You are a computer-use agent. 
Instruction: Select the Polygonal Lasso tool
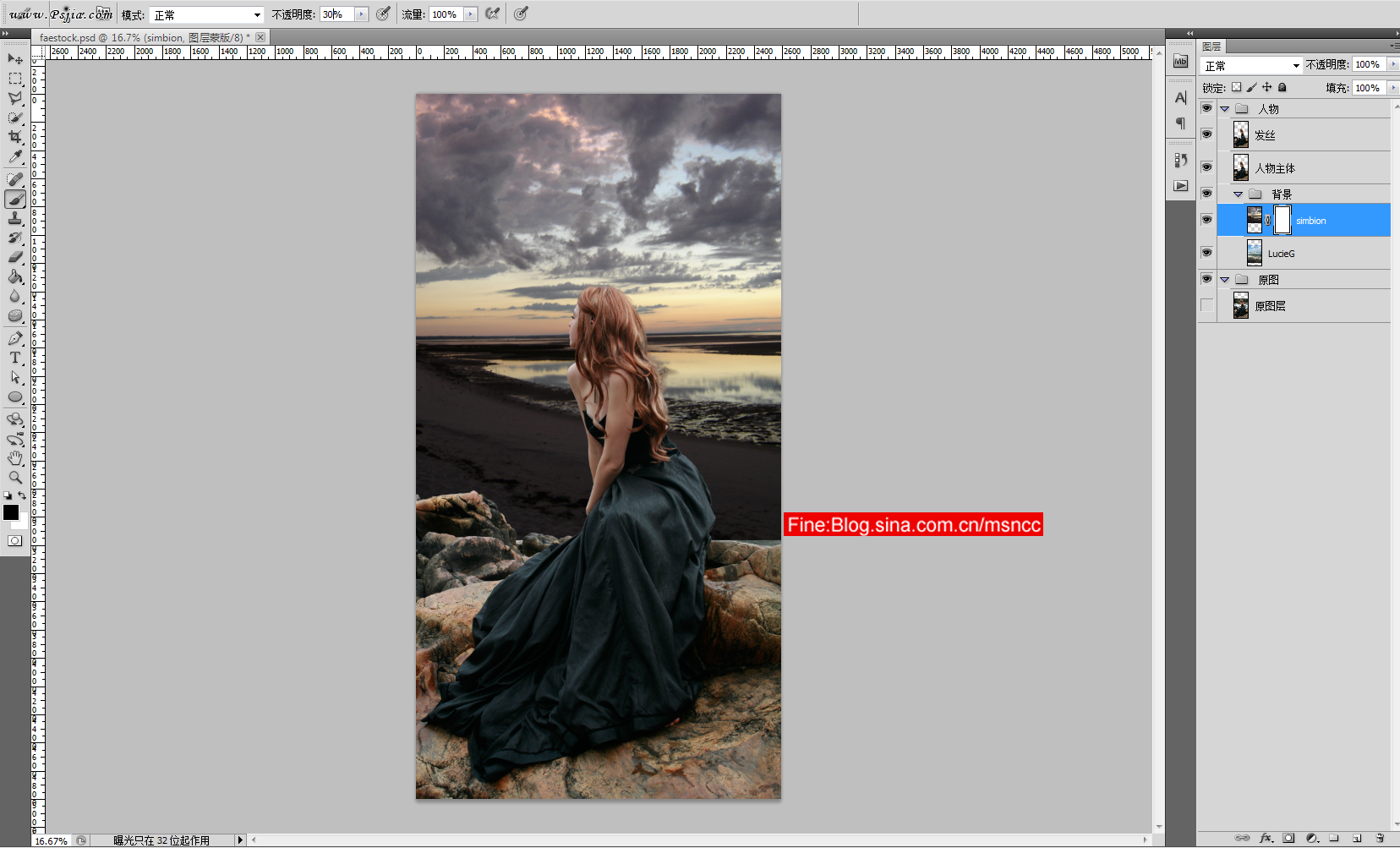[15, 98]
